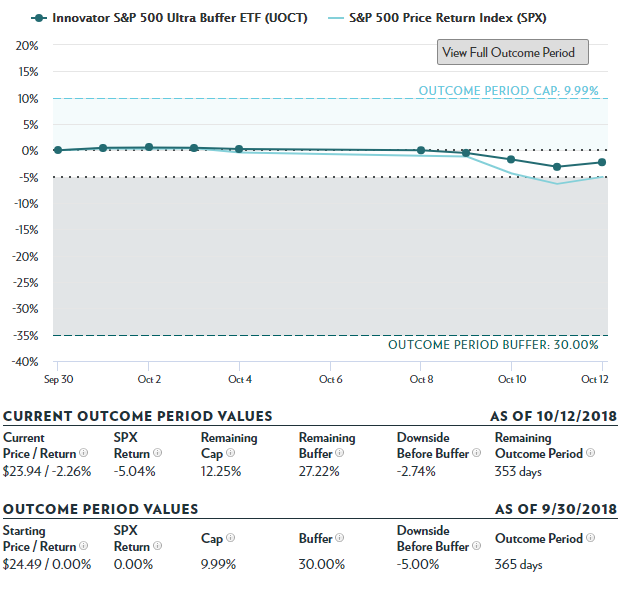Click the OUTCOME PERIOD CAP: 9.99% label
This screenshot has width=637, height=598.
[509, 91]
